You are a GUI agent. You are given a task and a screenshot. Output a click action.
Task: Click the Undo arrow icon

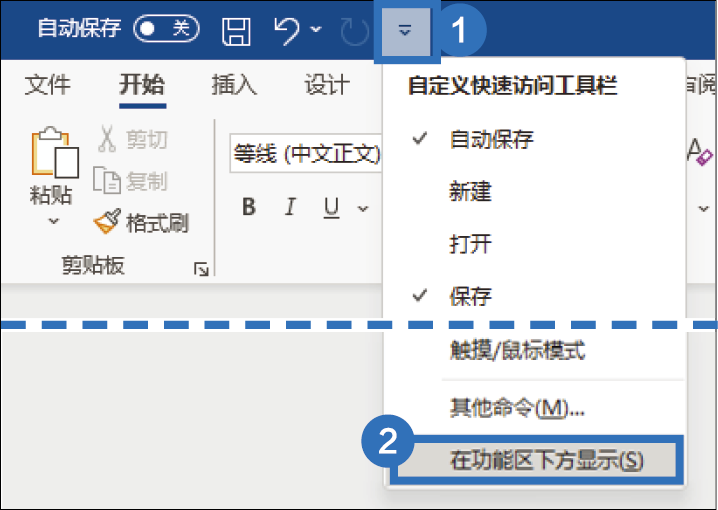coord(287,30)
